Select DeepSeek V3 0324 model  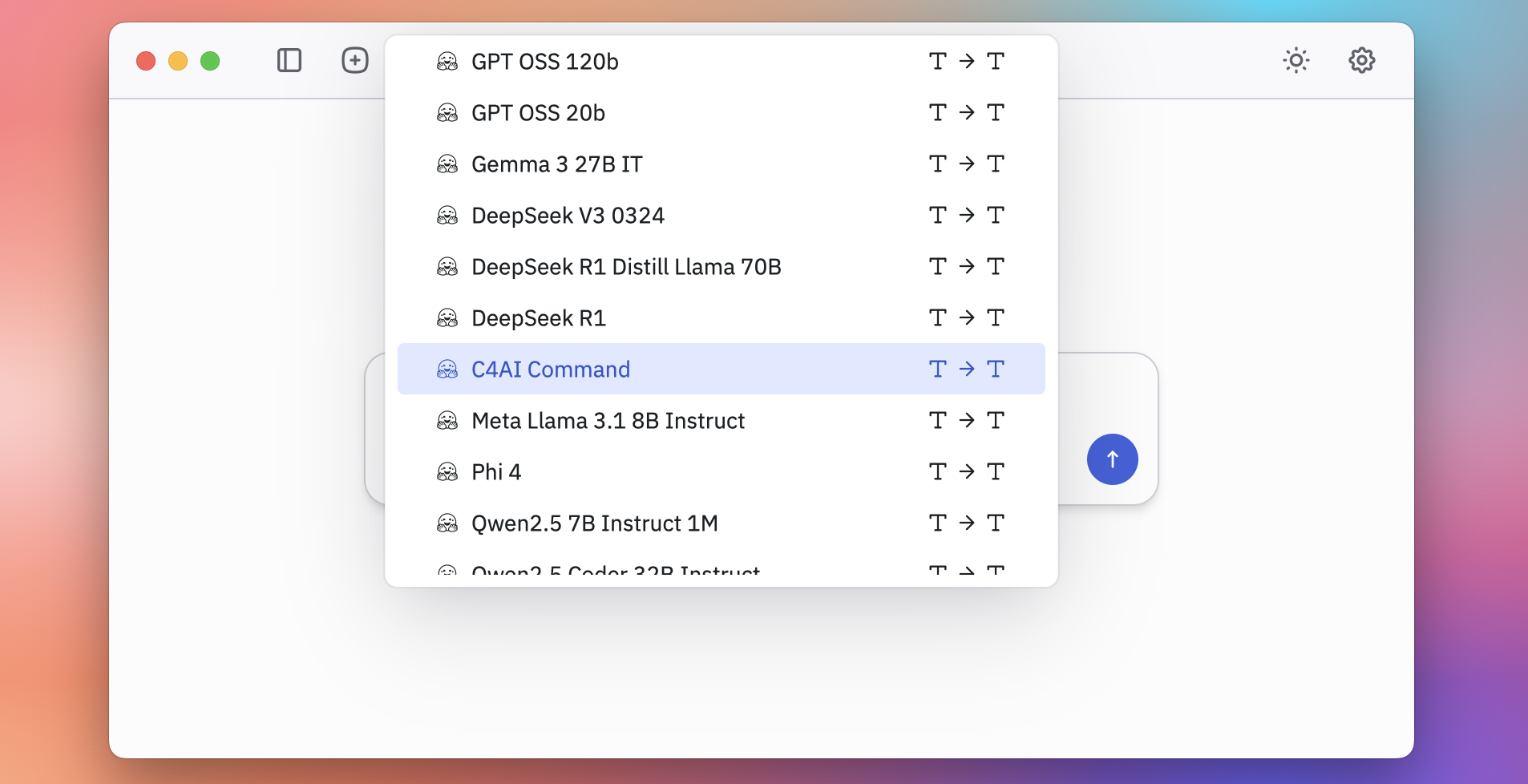click(x=568, y=216)
